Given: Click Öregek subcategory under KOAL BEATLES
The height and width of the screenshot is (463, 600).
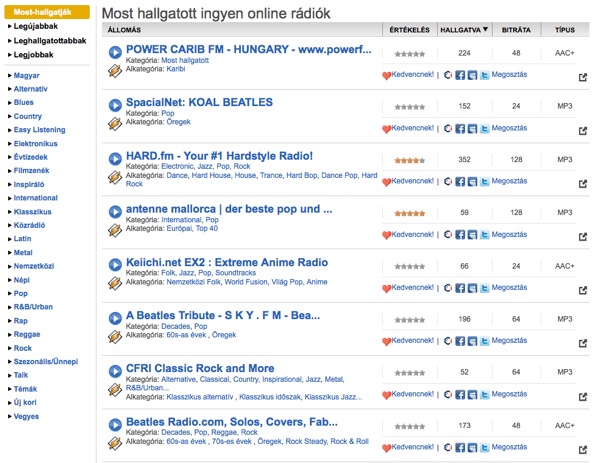Looking at the screenshot, I should click(178, 122).
